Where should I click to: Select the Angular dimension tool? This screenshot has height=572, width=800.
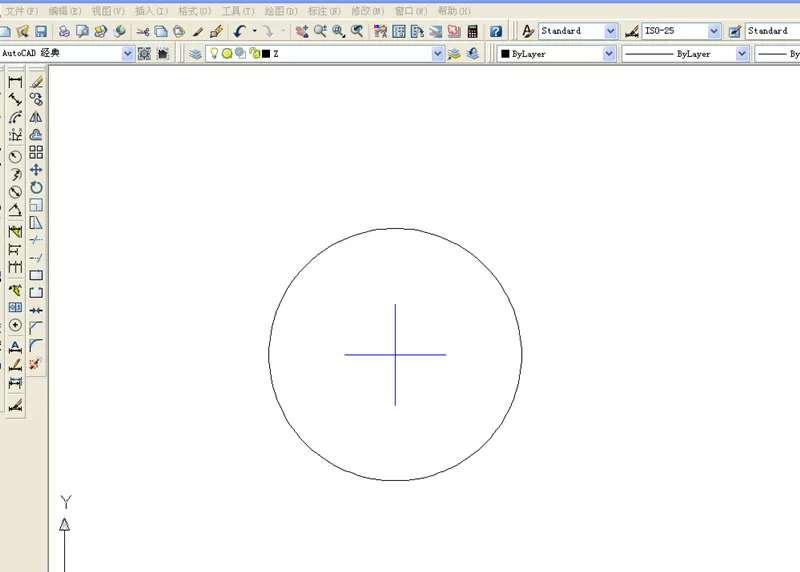click(15, 210)
